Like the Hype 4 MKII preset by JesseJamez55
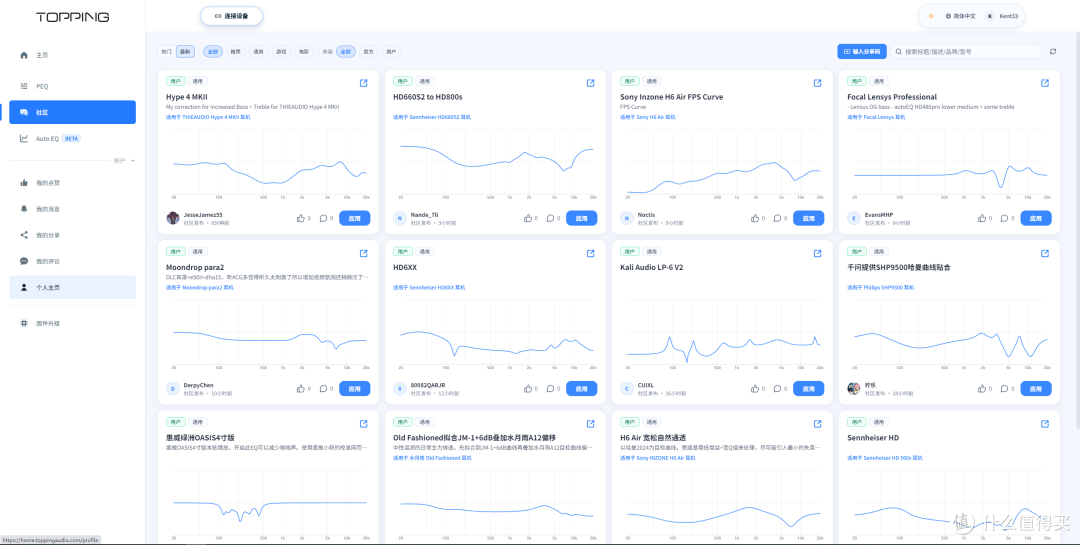The image size is (1080, 545). 303,218
